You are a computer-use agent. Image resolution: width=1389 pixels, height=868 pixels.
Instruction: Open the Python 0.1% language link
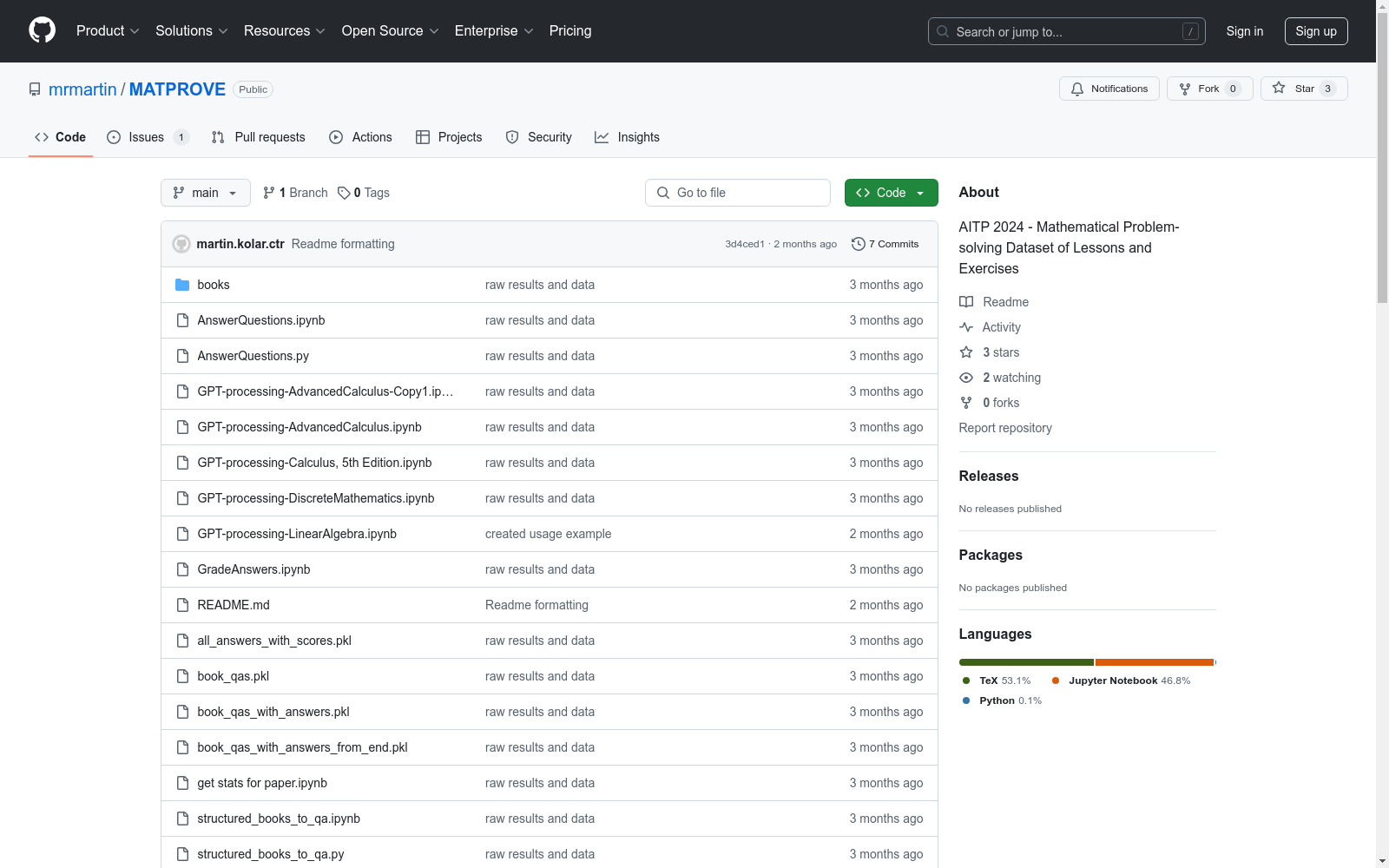coord(1003,700)
